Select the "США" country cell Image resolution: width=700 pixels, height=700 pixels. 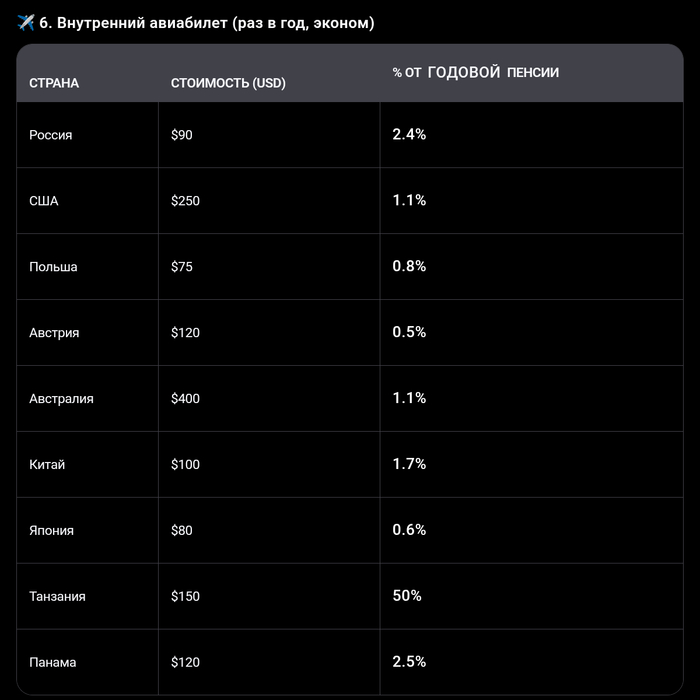tap(44, 201)
